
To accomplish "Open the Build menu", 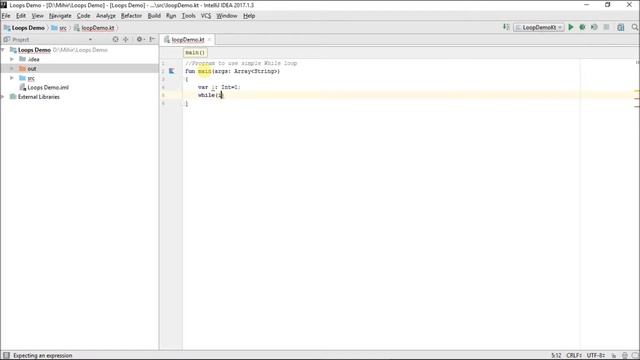I will [154, 16].
